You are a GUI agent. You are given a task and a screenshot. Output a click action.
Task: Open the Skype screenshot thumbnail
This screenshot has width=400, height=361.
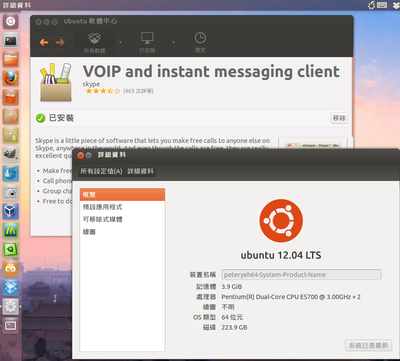pyautogui.click(x=313, y=144)
